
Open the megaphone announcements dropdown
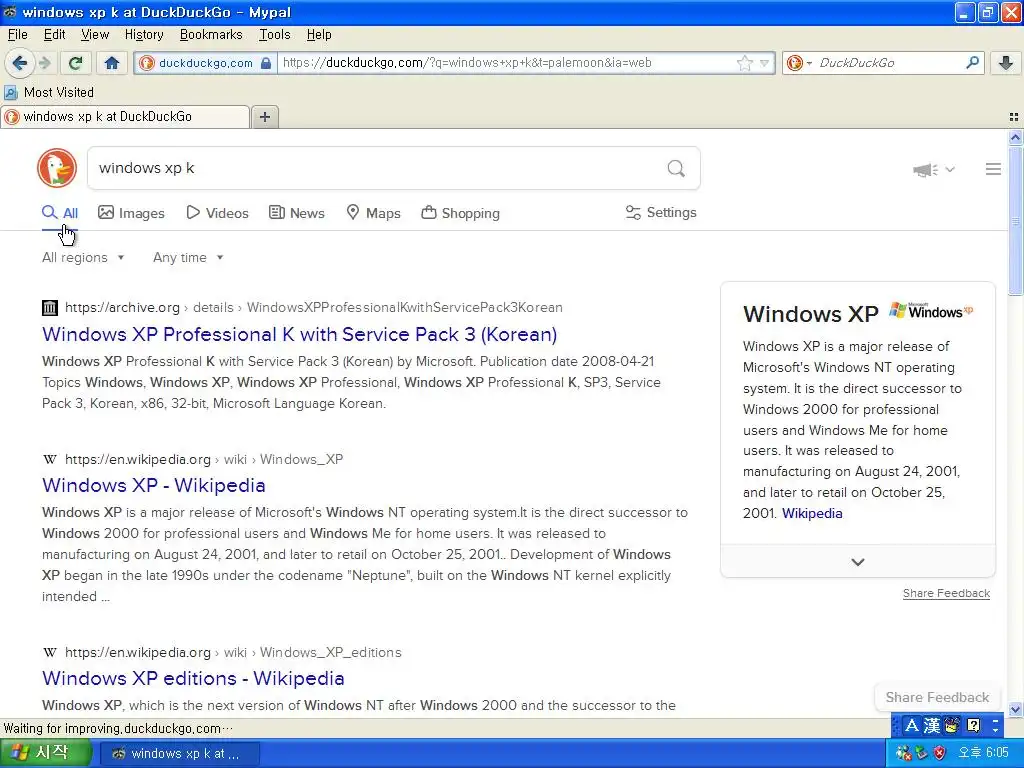[934, 170]
